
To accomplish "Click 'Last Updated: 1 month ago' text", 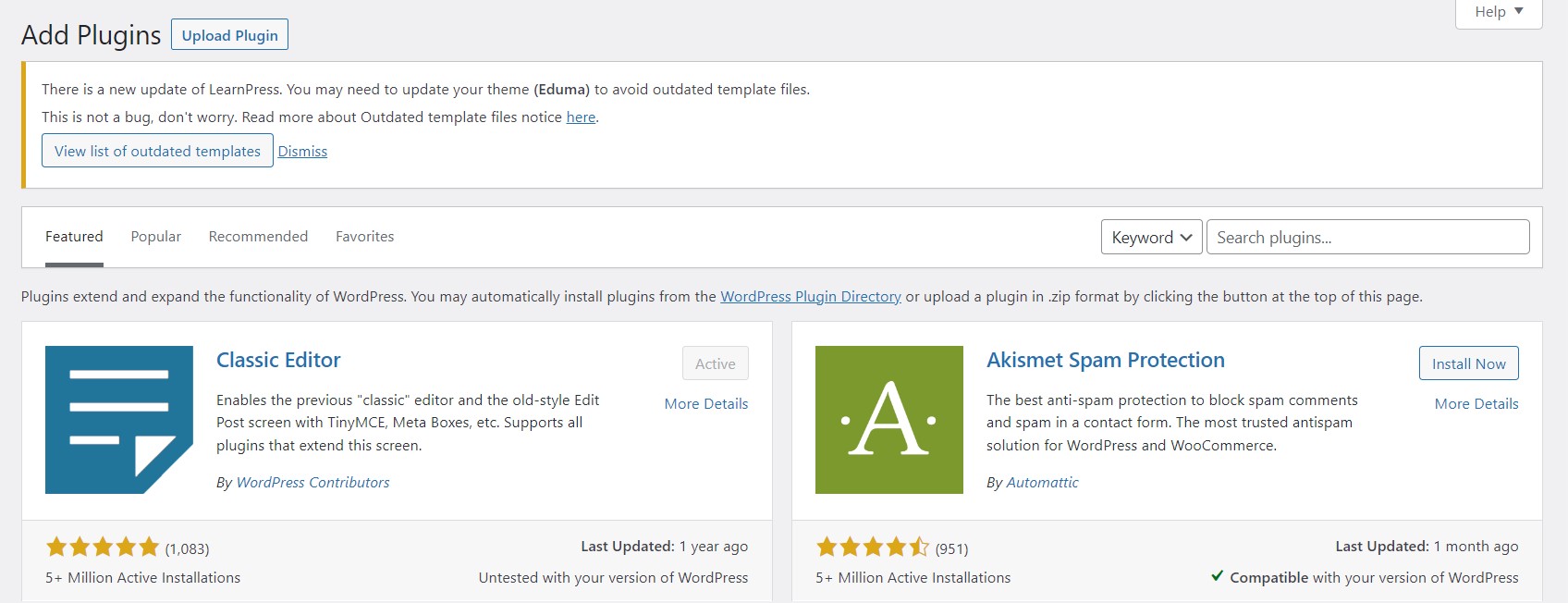I will pos(1427,547).
